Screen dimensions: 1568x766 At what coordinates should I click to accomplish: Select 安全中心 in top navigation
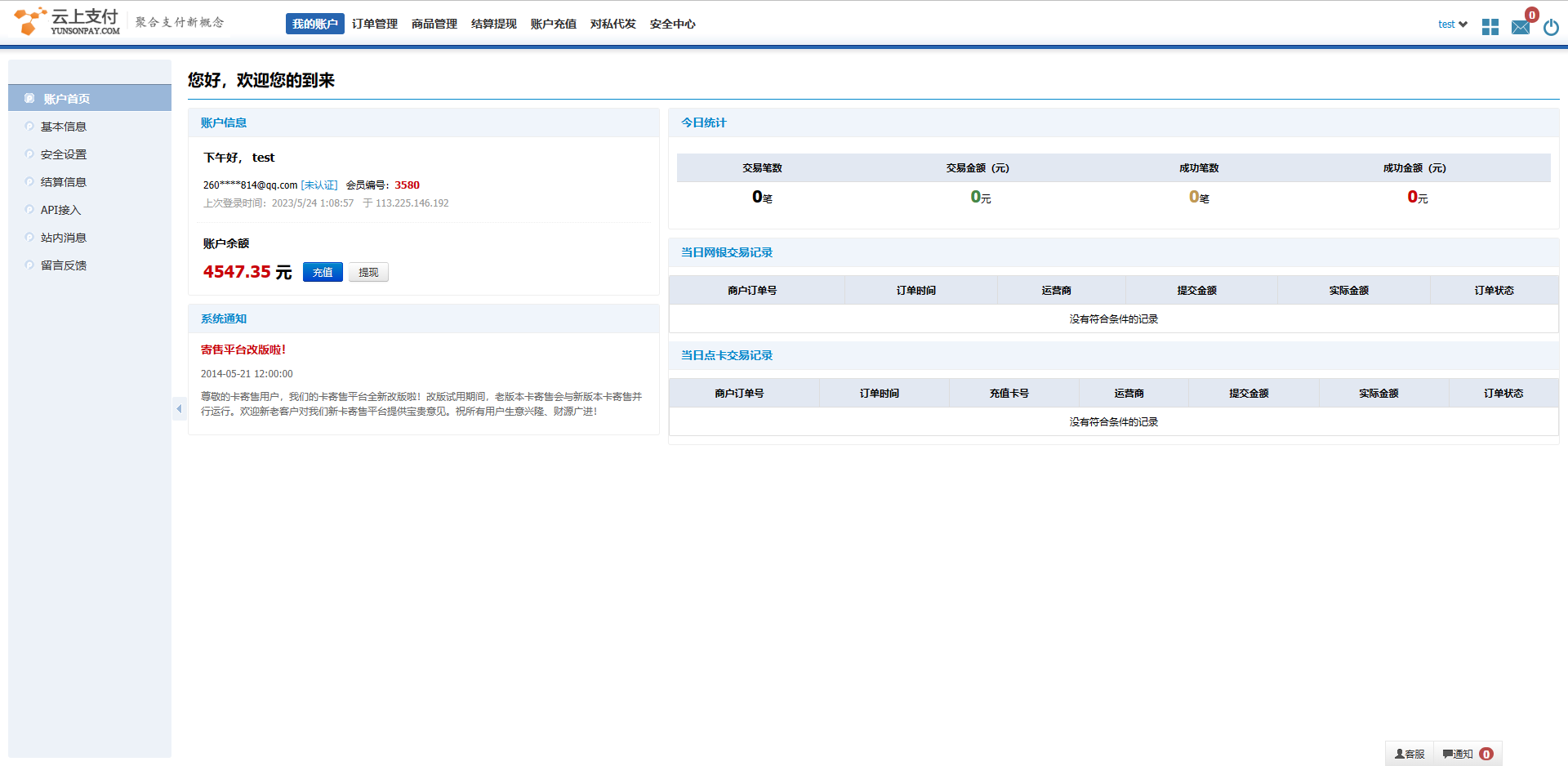(x=673, y=24)
